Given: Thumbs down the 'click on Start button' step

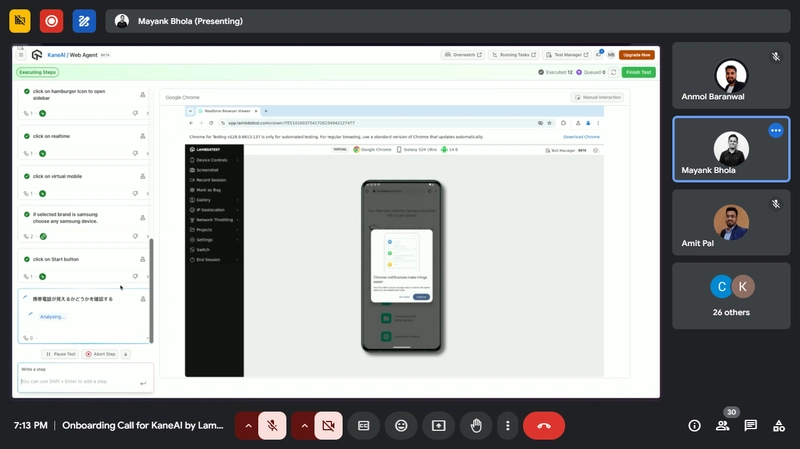Looking at the screenshot, I should [135, 277].
